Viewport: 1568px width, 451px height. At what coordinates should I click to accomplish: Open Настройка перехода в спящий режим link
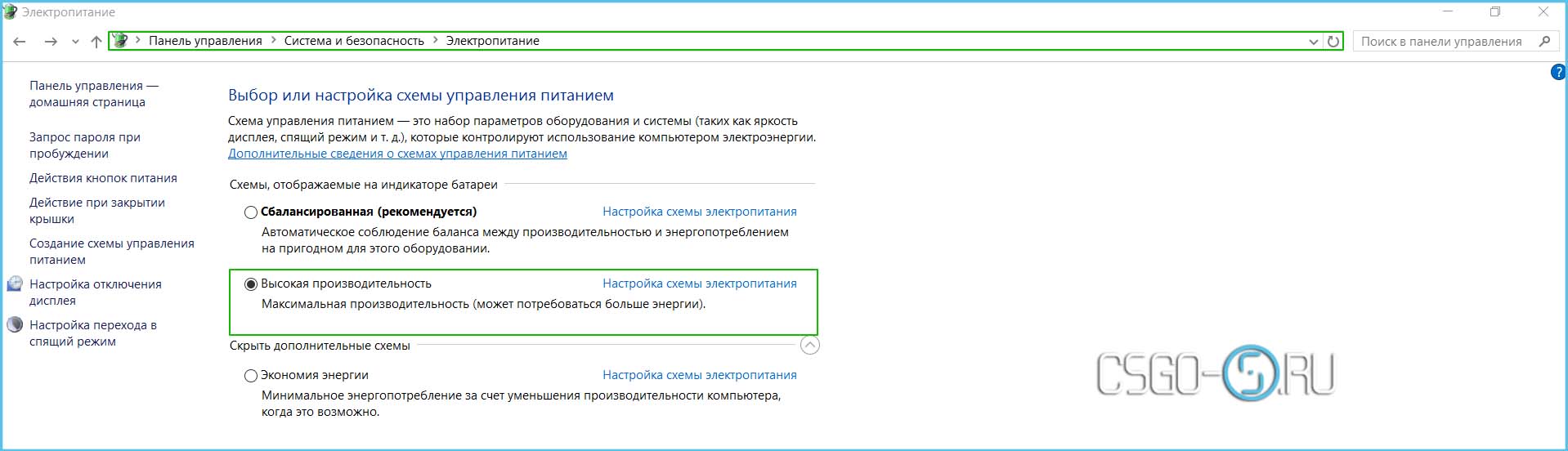[x=93, y=333]
